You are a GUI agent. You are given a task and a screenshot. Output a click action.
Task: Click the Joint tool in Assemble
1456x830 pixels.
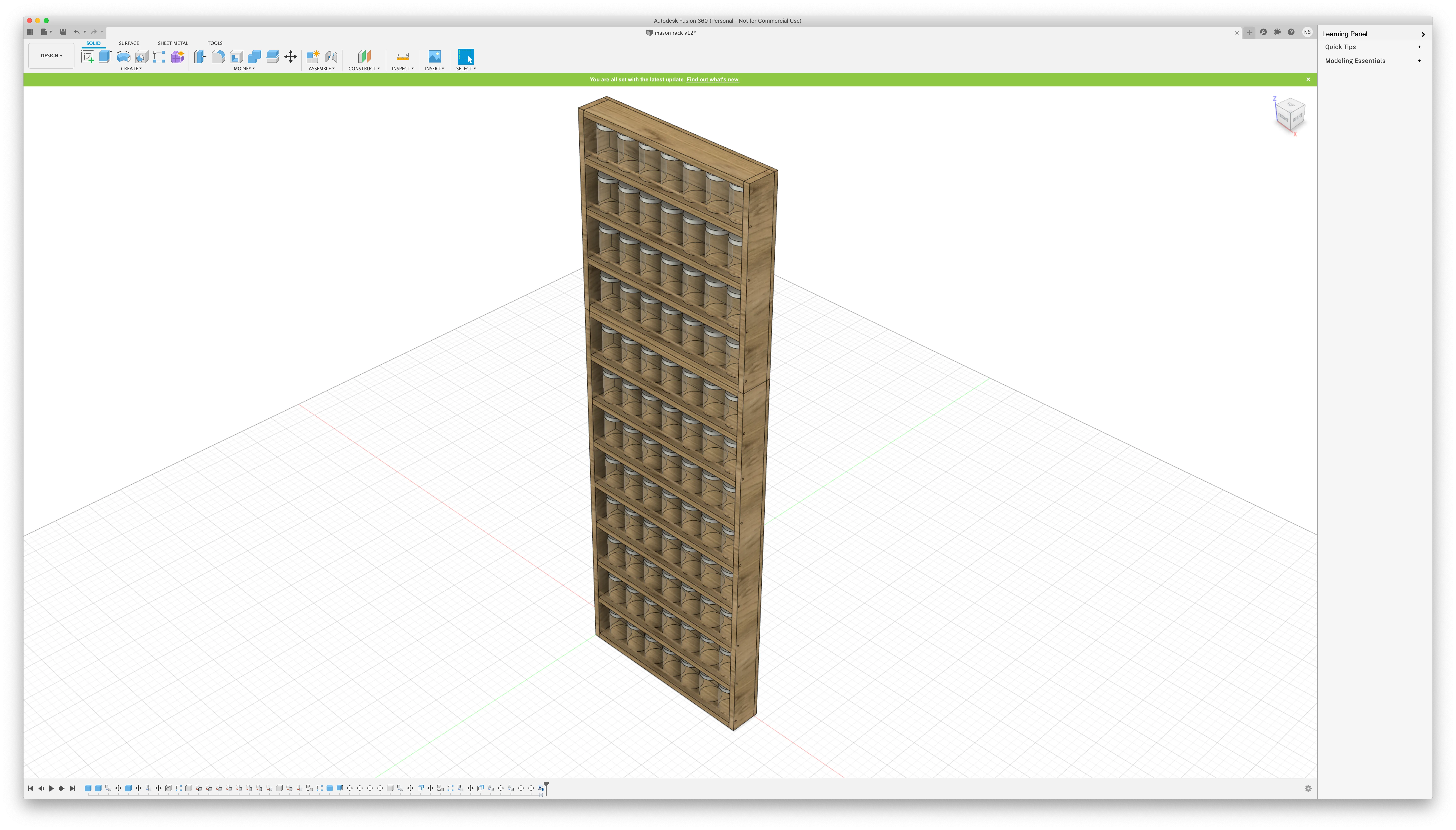[331, 56]
